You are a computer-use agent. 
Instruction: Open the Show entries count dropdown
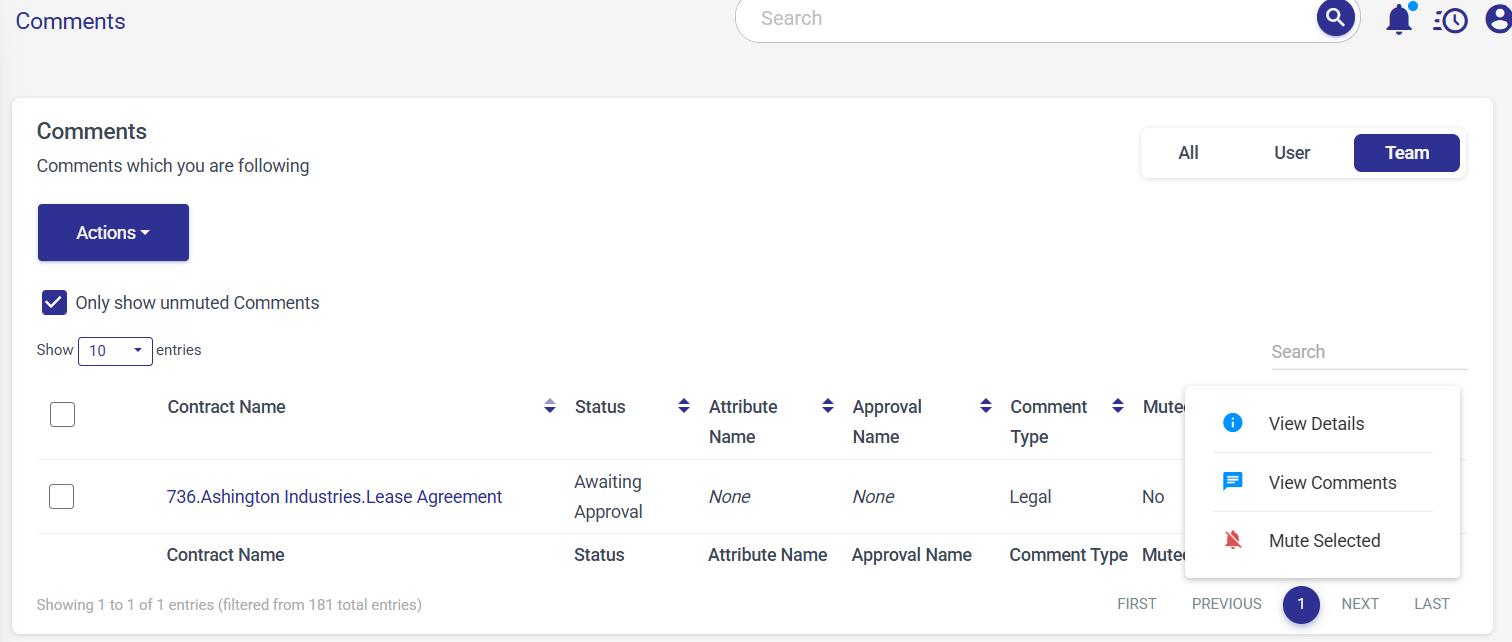[x=115, y=351]
